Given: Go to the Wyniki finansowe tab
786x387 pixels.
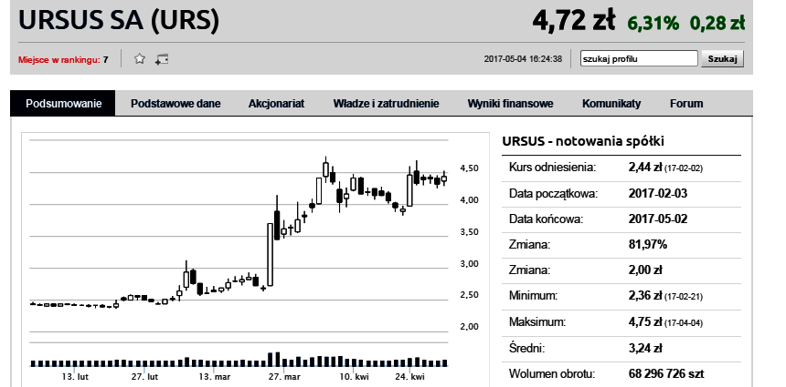Looking at the screenshot, I should (510, 103).
